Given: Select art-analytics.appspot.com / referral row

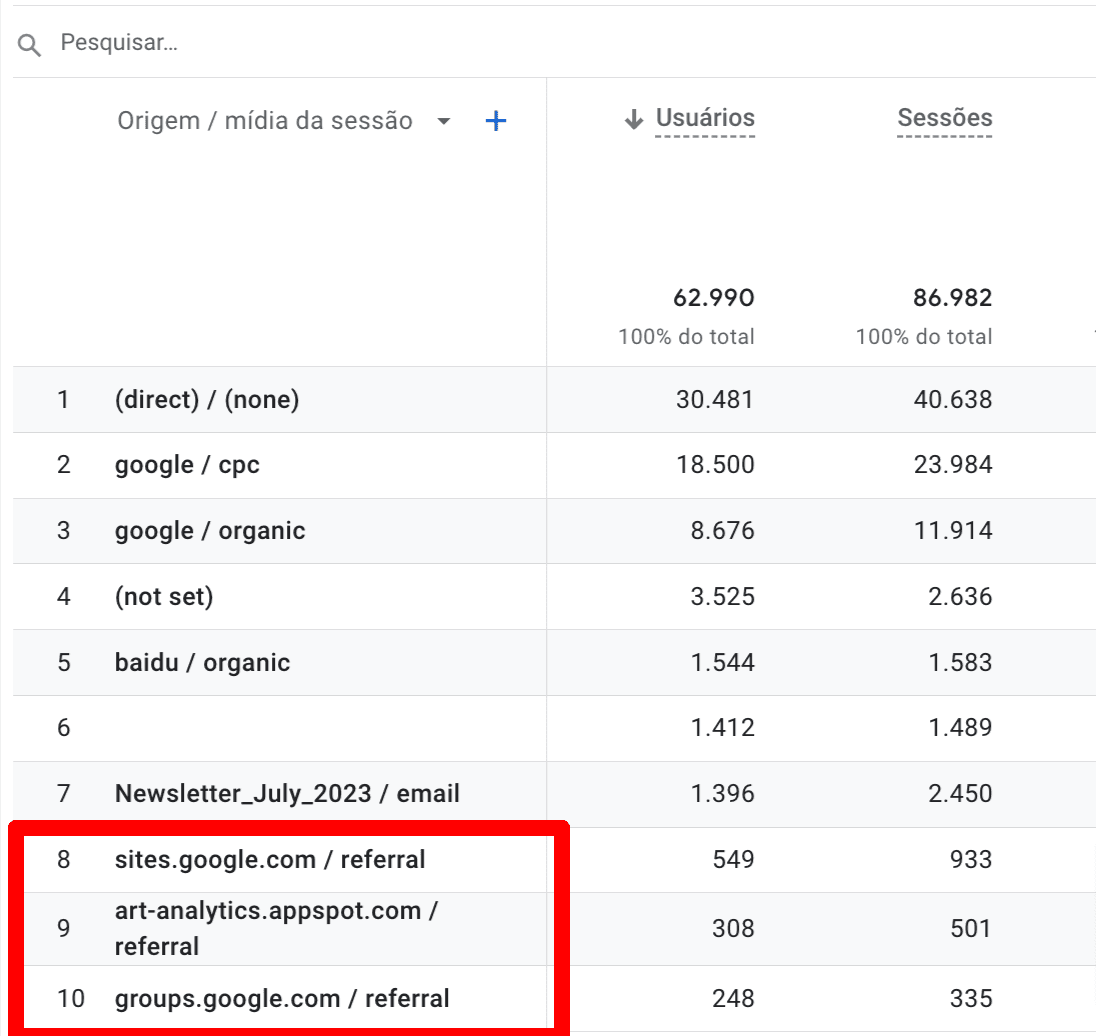Looking at the screenshot, I should (277, 928).
